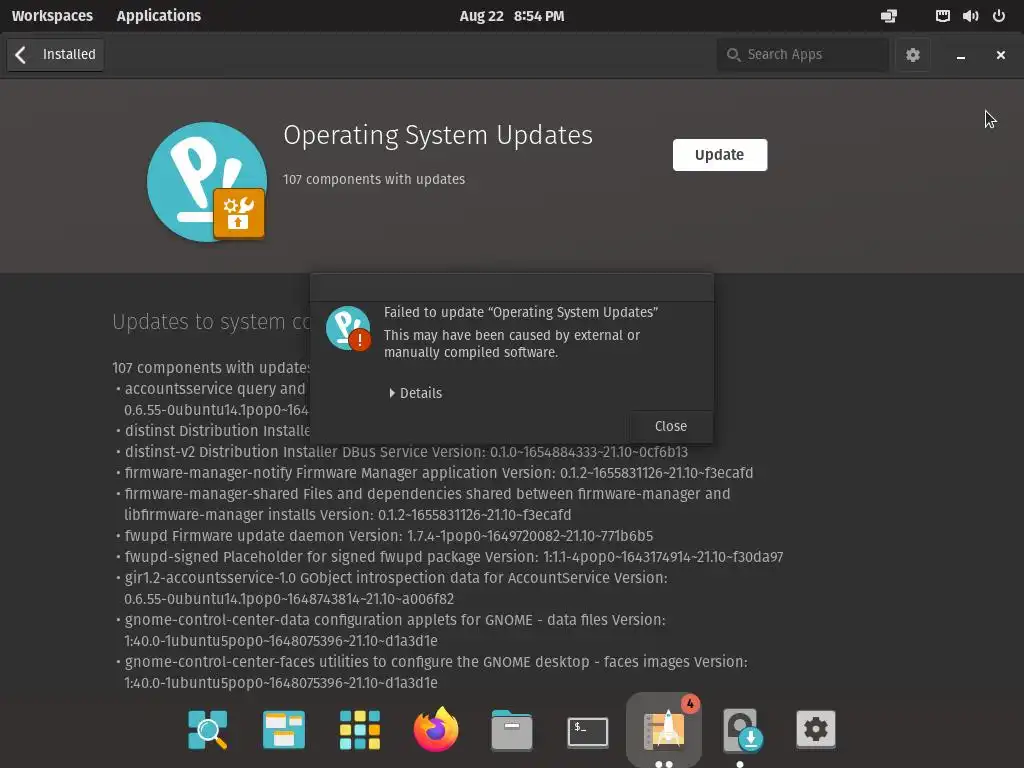Launch the search magnifier dock icon

click(x=208, y=729)
